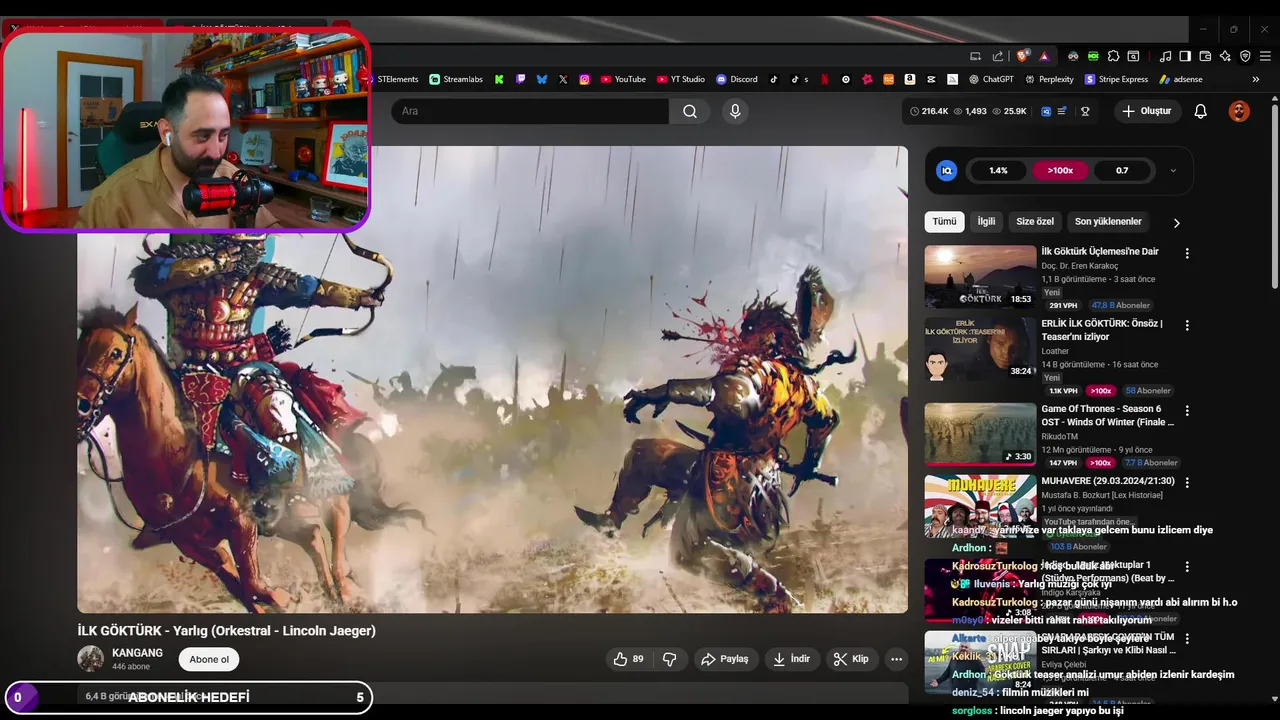The height and width of the screenshot is (720, 1280).
Task: Click the vidIQ 0.7 score pill
Action: 1122,171
